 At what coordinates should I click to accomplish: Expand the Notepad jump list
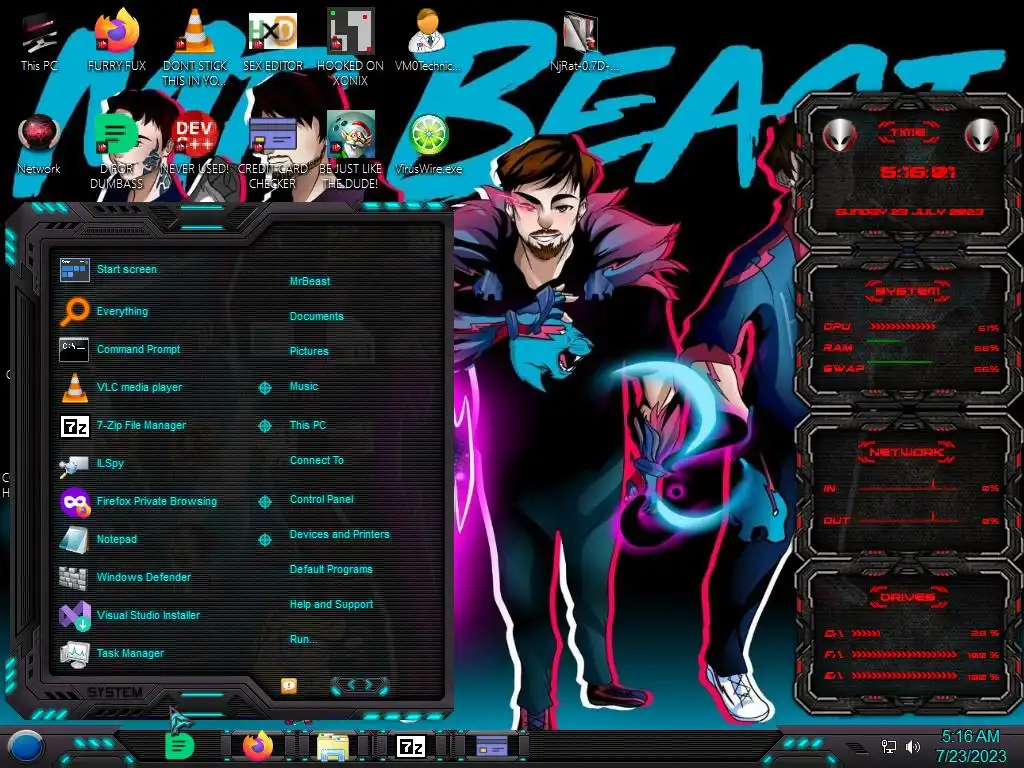pyautogui.click(x=264, y=539)
